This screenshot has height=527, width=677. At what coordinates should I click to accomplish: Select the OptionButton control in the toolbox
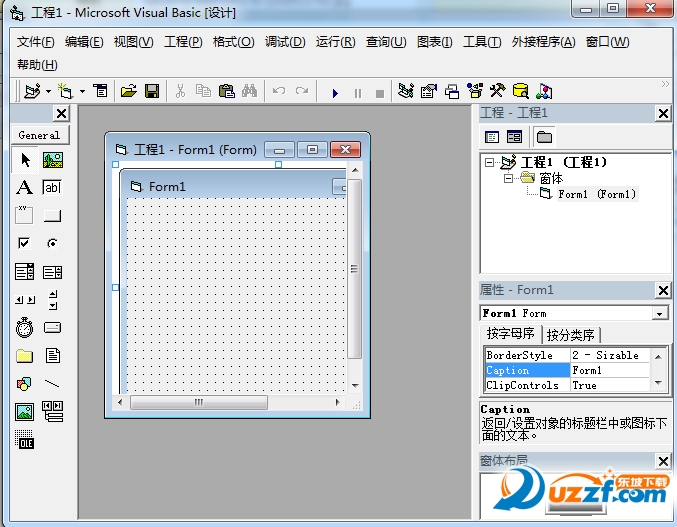point(52,243)
